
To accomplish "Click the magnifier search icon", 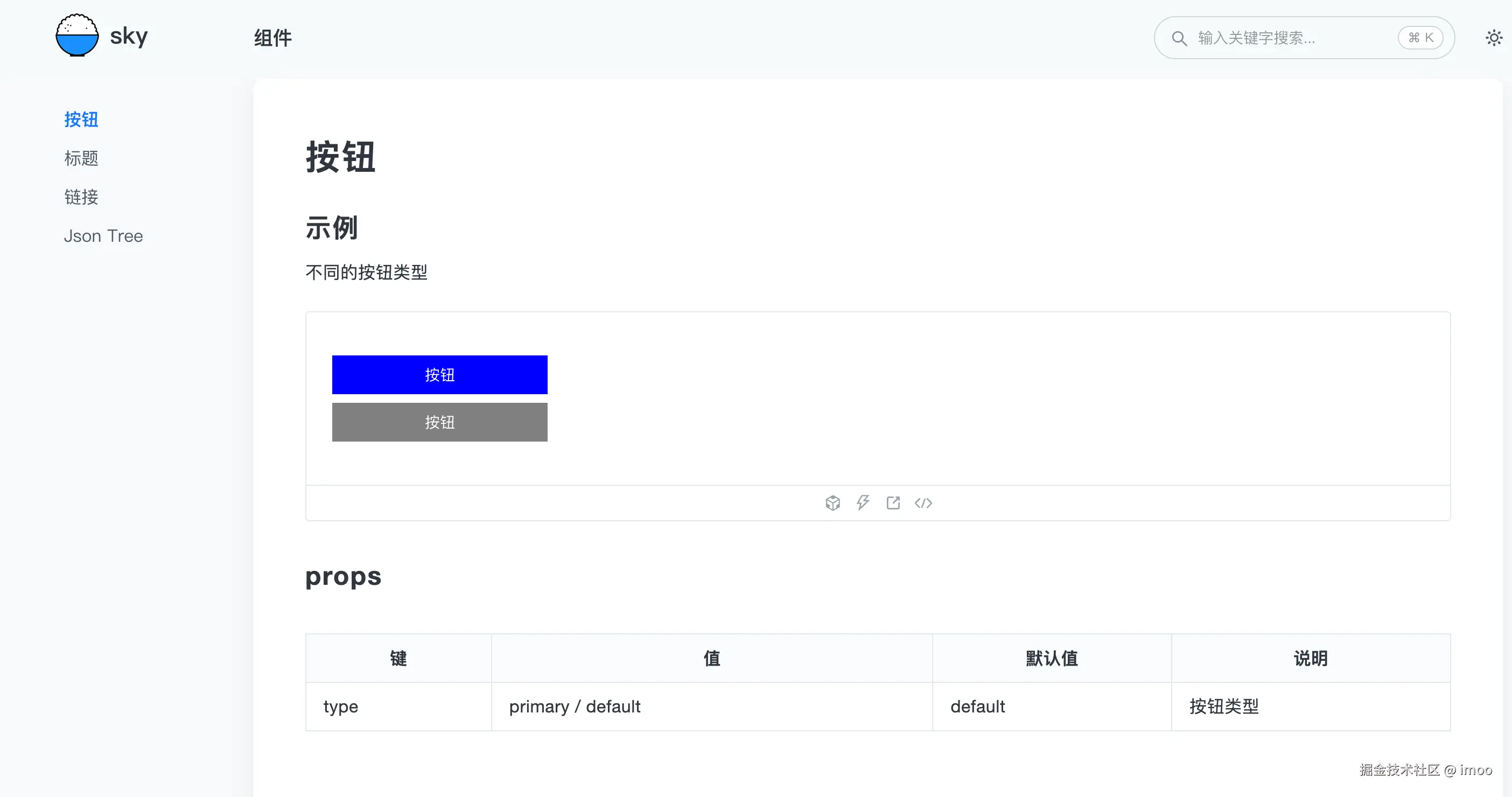I will [1179, 38].
